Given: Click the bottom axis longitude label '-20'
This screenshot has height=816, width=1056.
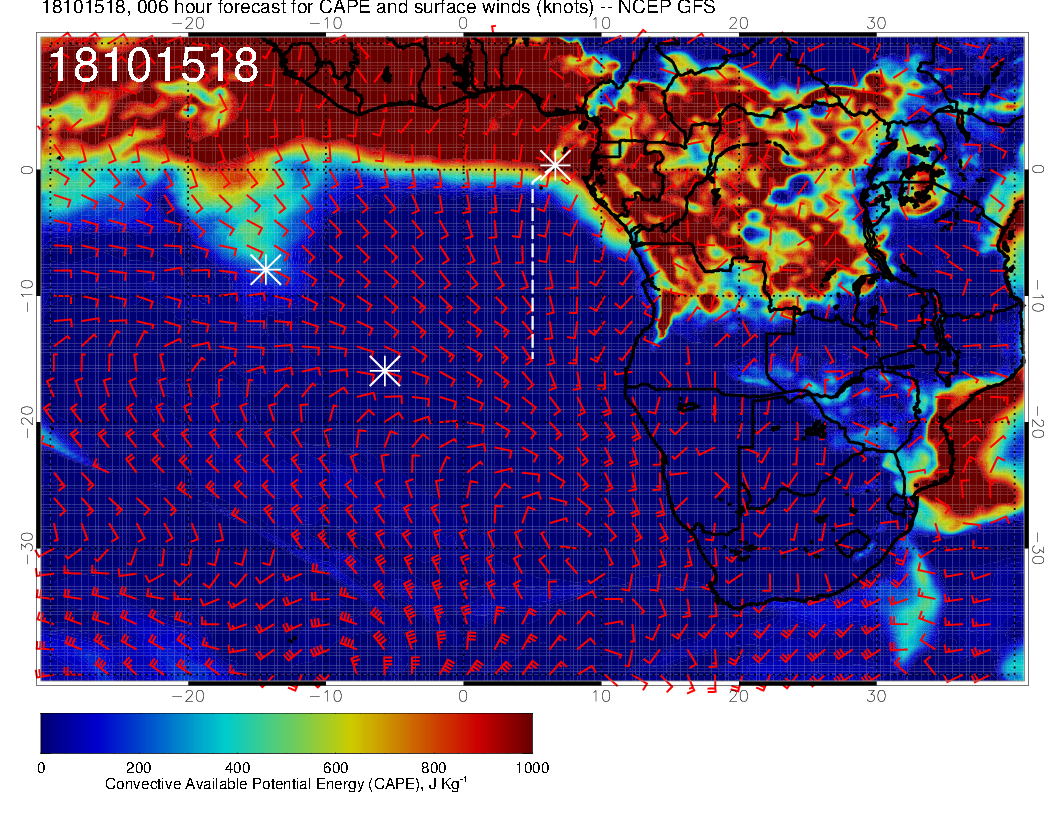Looking at the screenshot, I should coord(188,696).
